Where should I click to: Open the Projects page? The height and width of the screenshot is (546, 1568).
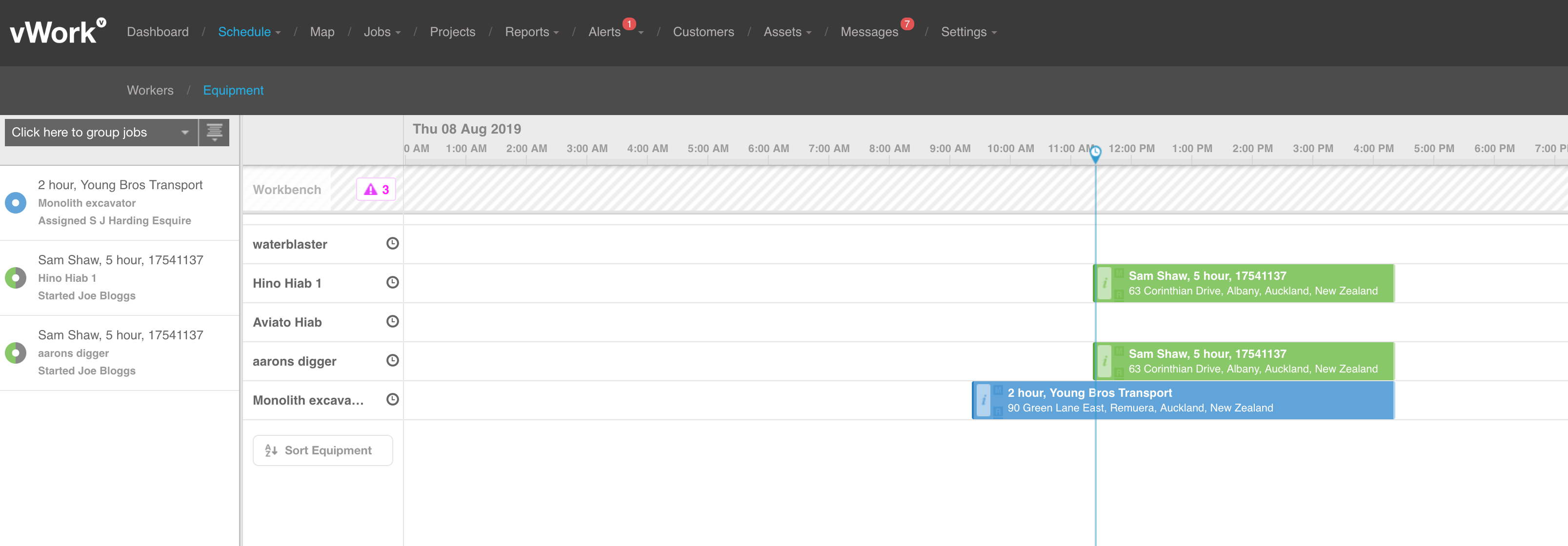tap(452, 32)
